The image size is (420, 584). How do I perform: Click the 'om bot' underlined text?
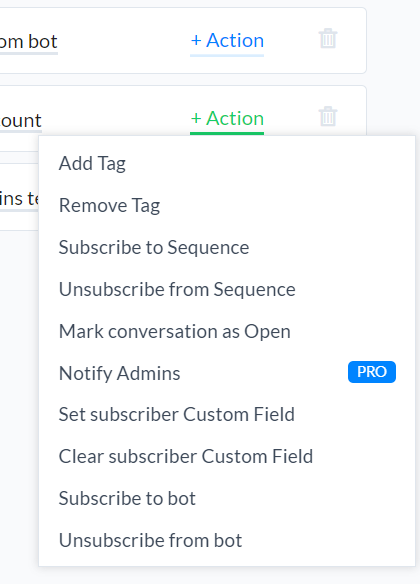pos(29,41)
